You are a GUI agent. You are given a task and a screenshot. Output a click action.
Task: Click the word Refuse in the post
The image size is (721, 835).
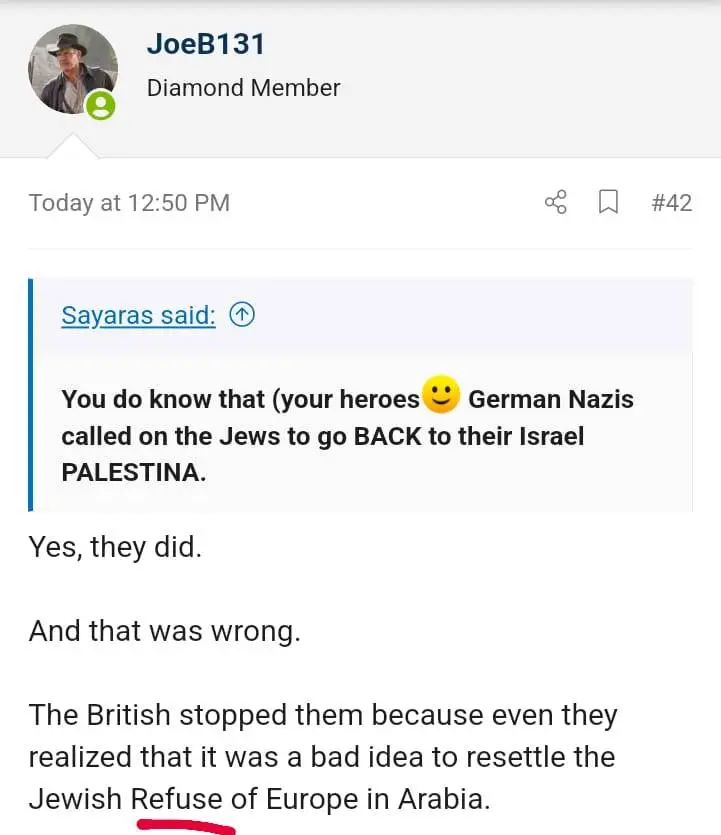[177, 799]
